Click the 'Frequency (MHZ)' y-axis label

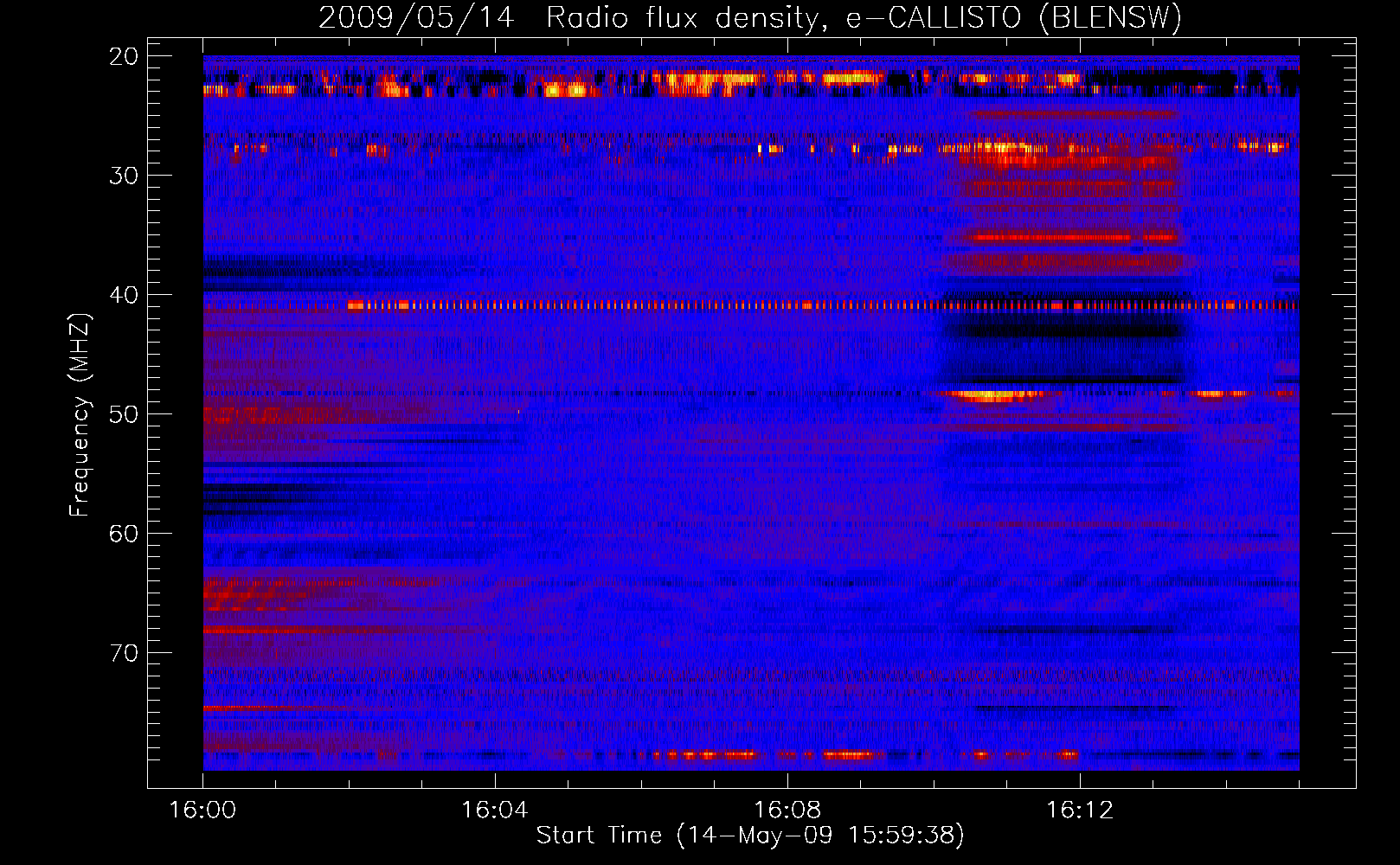80,415
